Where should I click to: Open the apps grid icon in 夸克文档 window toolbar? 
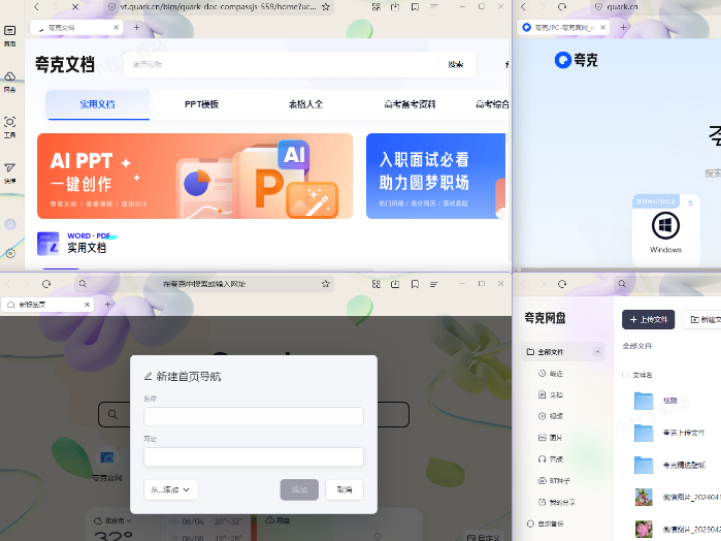tap(376, 7)
